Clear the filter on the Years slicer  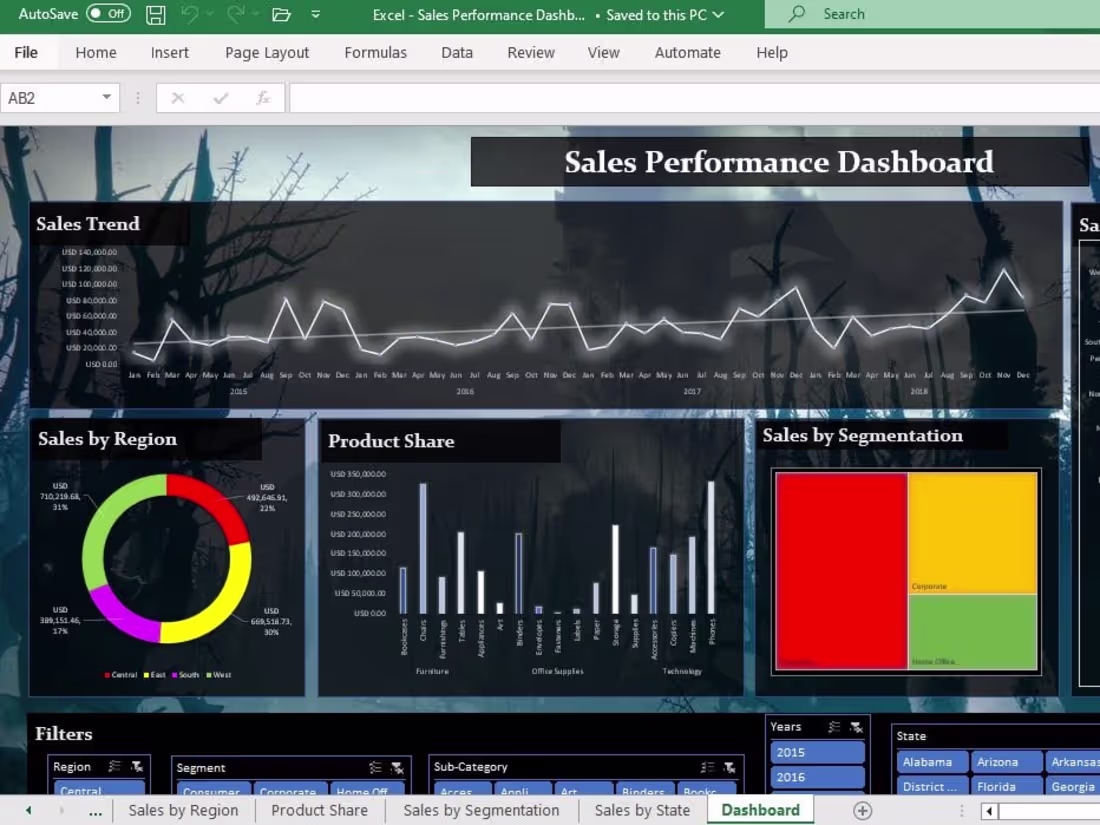click(854, 727)
